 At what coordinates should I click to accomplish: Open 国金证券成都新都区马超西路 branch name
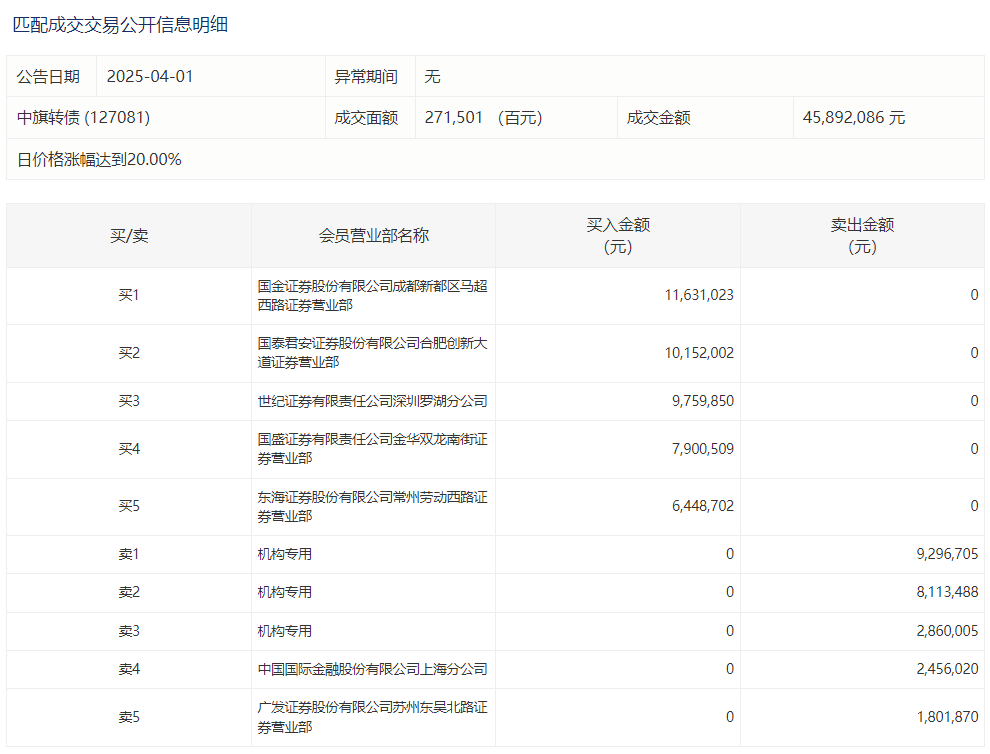pyautogui.click(x=372, y=295)
